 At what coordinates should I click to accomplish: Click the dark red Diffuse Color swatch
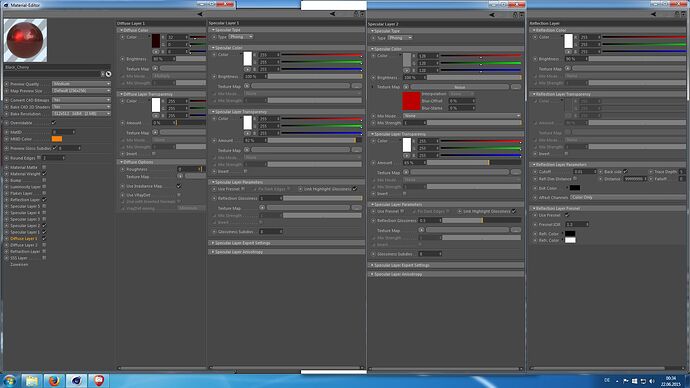[x=156, y=41]
